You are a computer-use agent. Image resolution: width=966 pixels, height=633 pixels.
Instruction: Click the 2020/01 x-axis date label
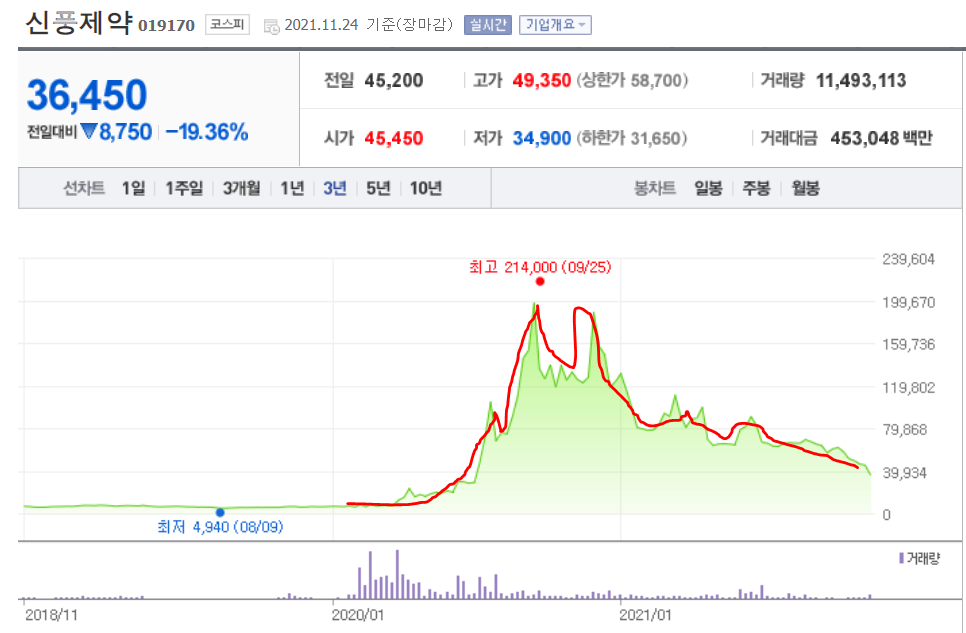pyautogui.click(x=358, y=615)
